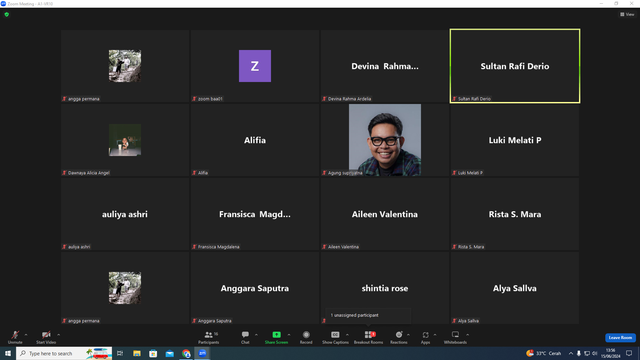Open the Chat panel
Viewport: 640px width, 360px height.
point(245,337)
